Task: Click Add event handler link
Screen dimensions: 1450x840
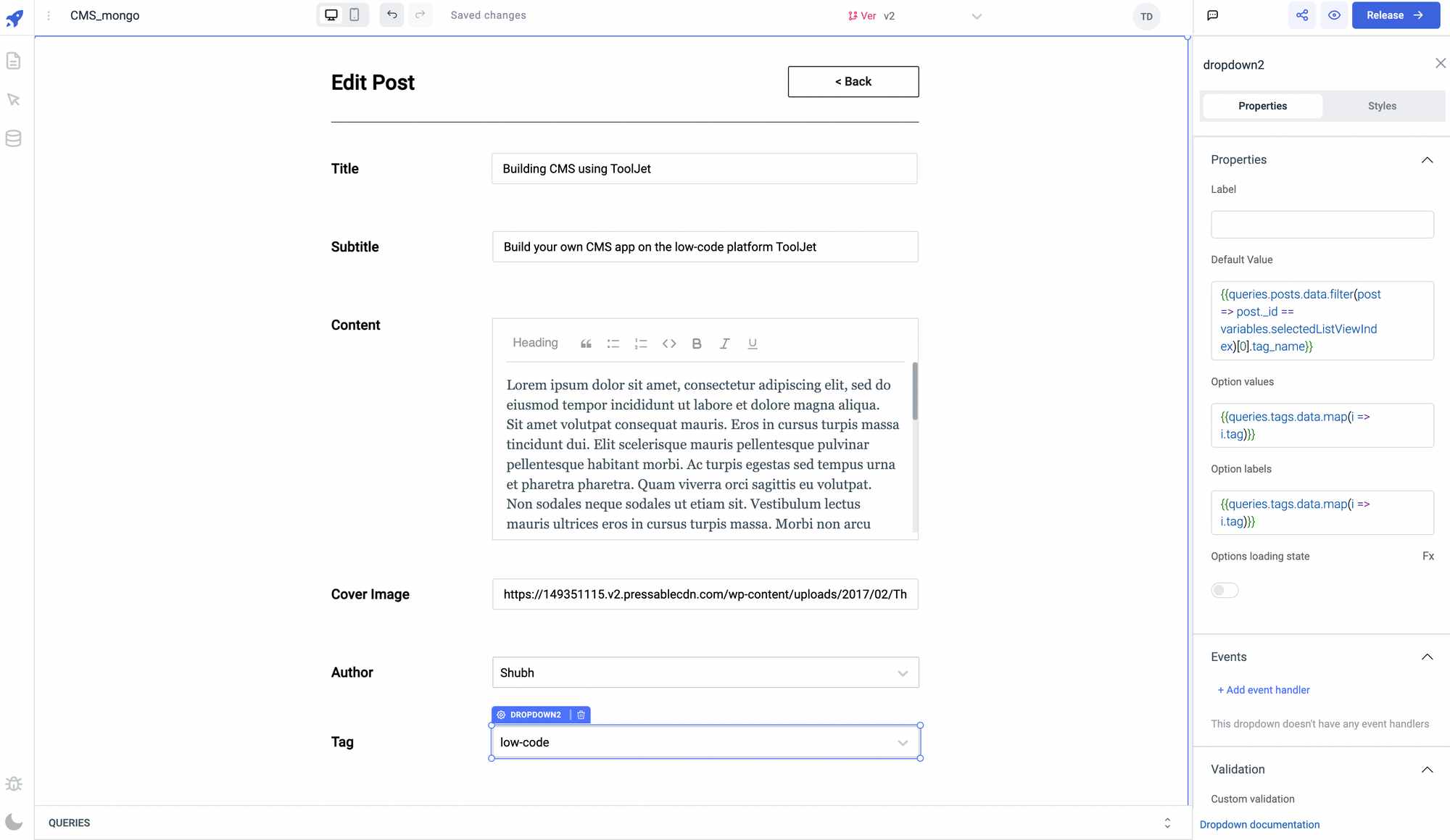Action: tap(1263, 690)
